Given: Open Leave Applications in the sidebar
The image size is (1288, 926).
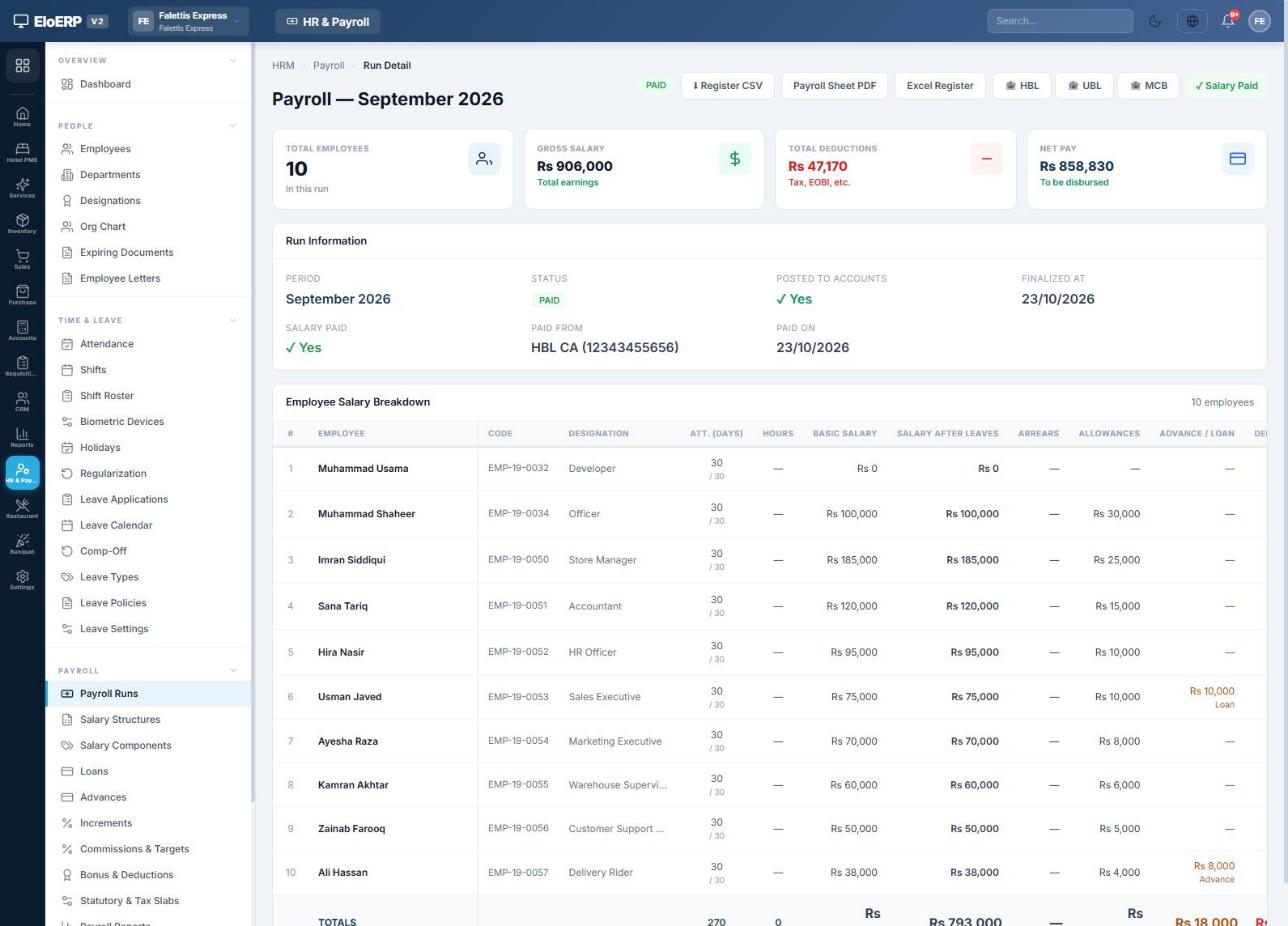Looking at the screenshot, I should click(148, 500).
